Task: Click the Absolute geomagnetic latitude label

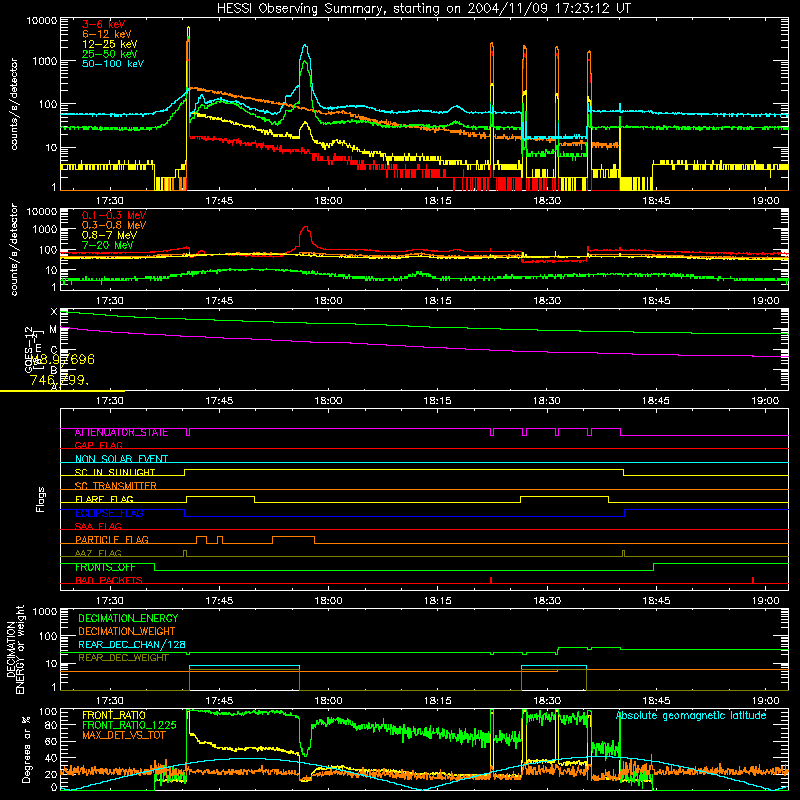Action: pyautogui.click(x=691, y=716)
